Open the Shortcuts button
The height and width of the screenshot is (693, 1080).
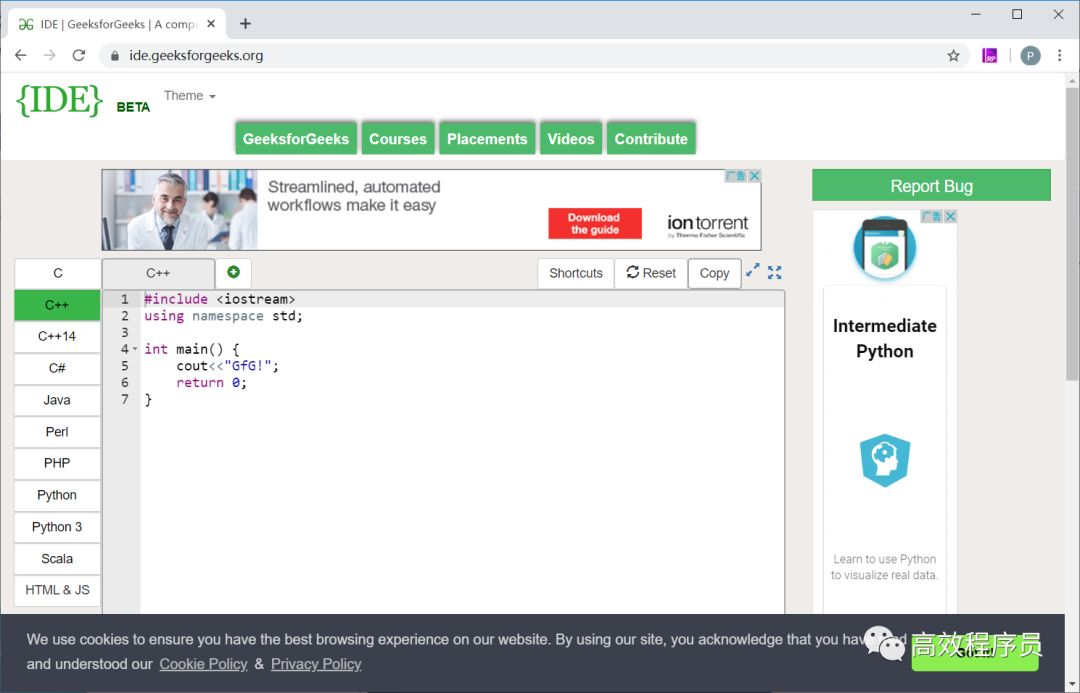(576, 273)
